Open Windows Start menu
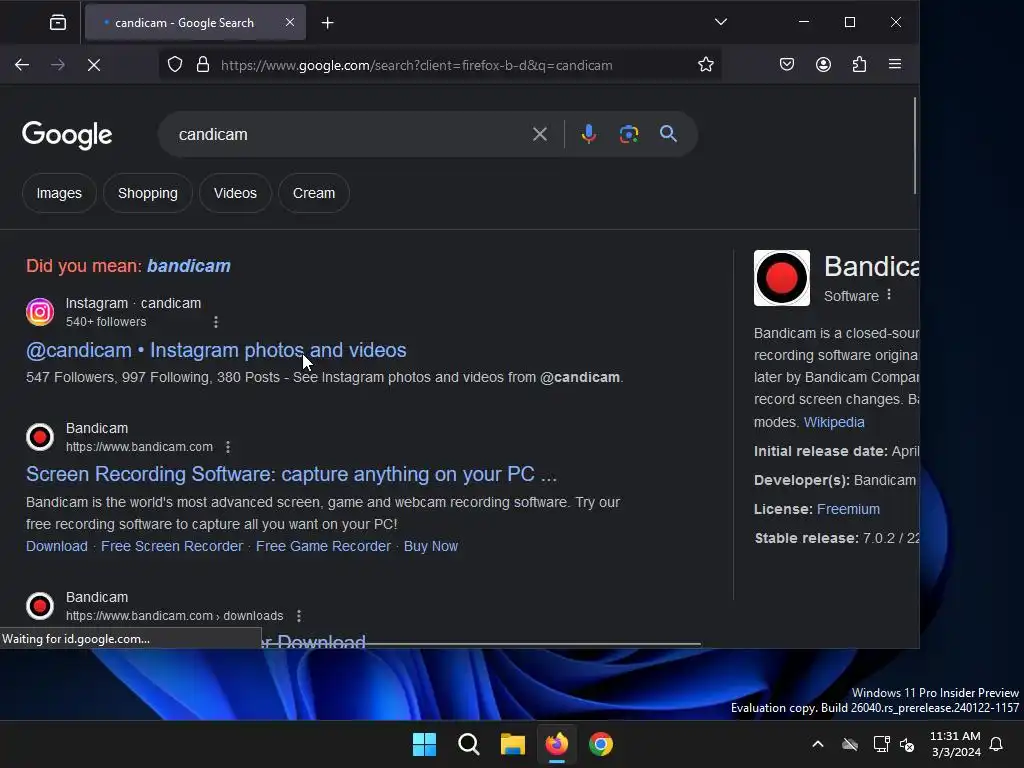The image size is (1024, 768). 424,744
